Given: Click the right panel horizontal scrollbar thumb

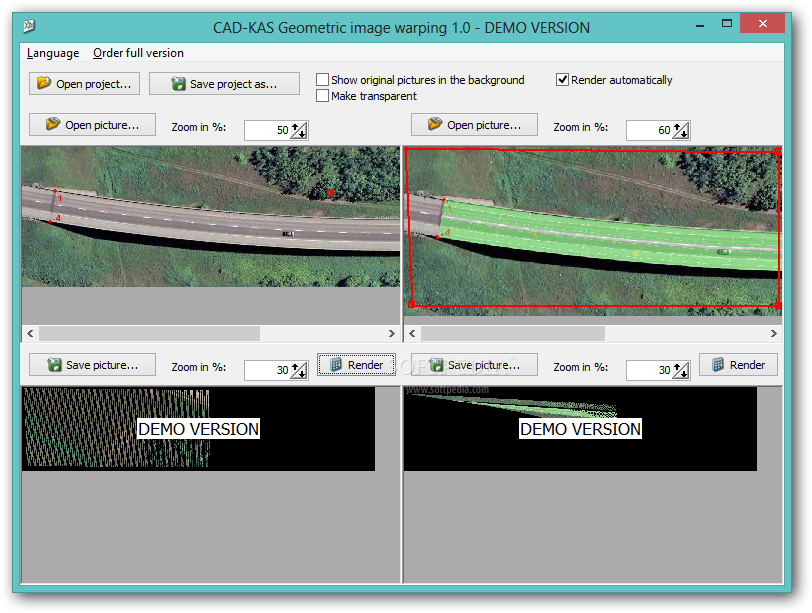Looking at the screenshot, I should pyautogui.click(x=513, y=333).
